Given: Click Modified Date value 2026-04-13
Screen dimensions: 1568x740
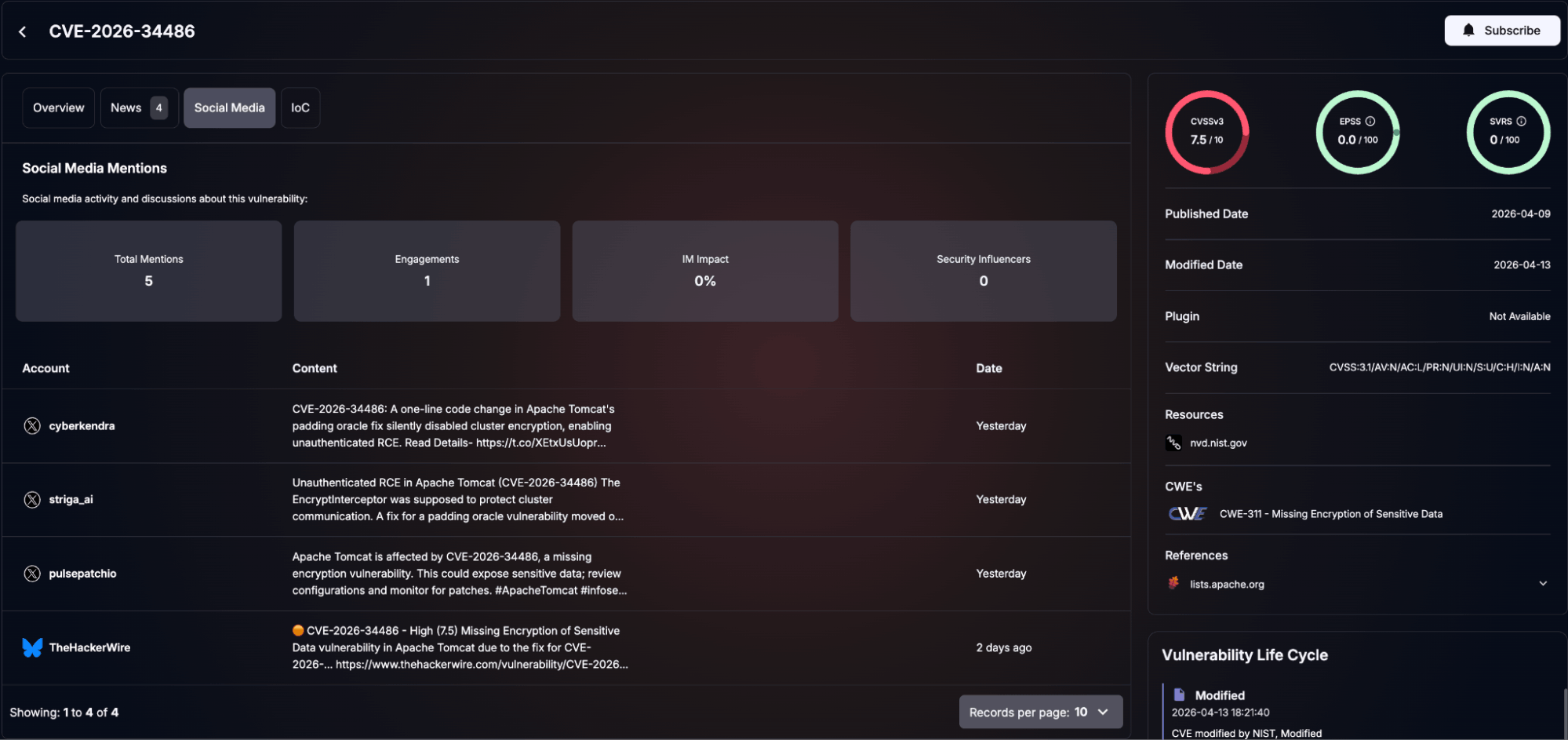Looking at the screenshot, I should (1522, 264).
